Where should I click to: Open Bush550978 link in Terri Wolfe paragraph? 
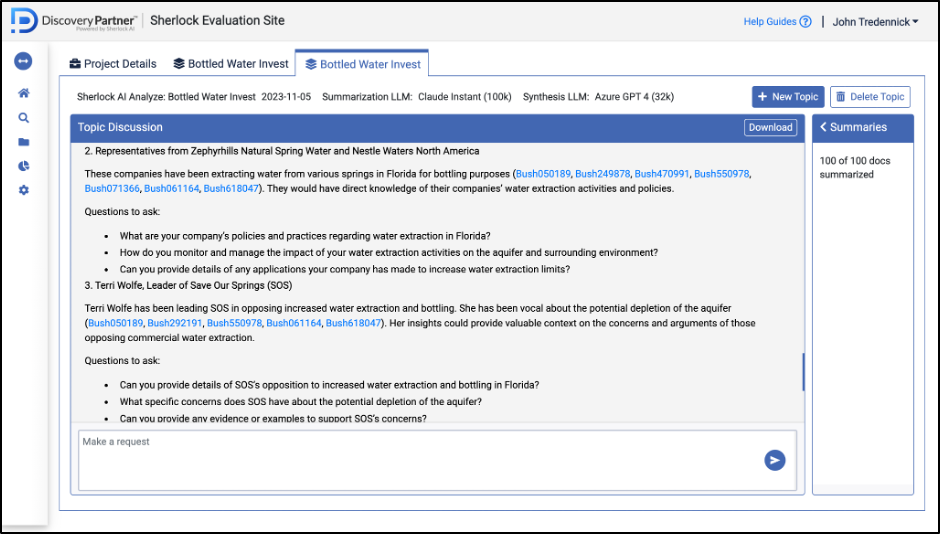point(234,323)
